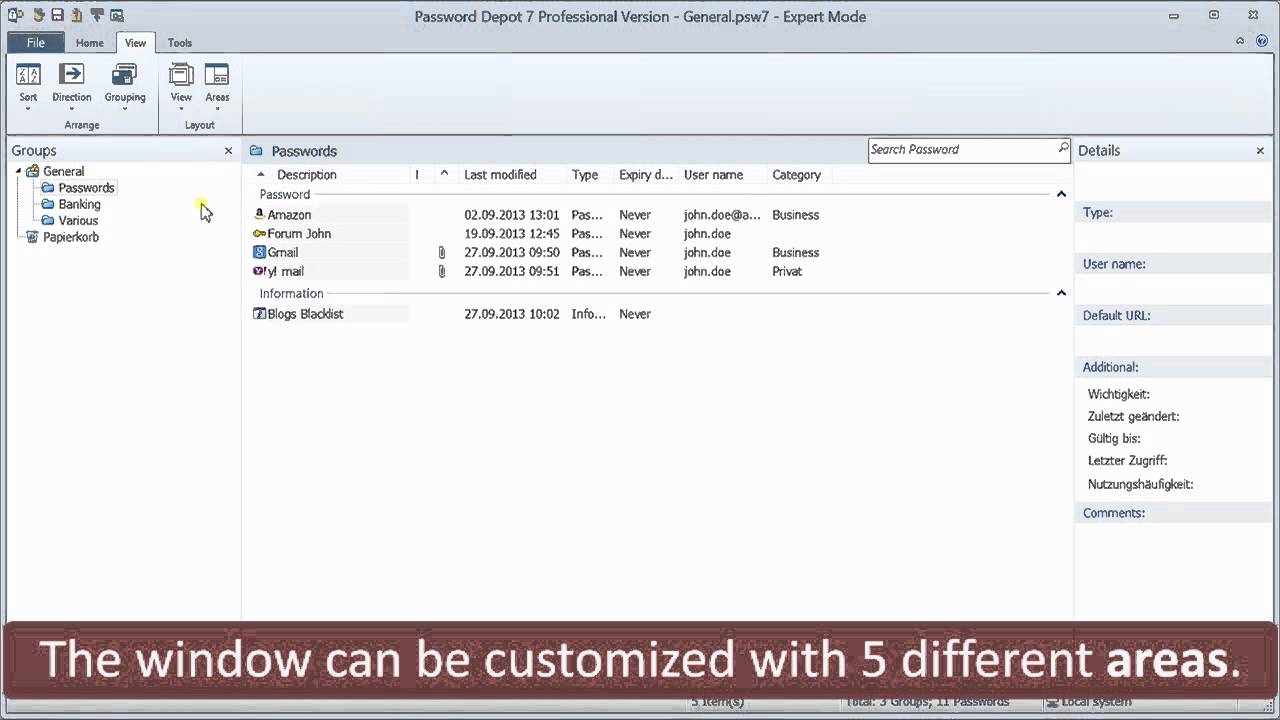Screen dimensions: 1280x720
Task: Sort by the Expiry date column
Action: click(x=646, y=175)
